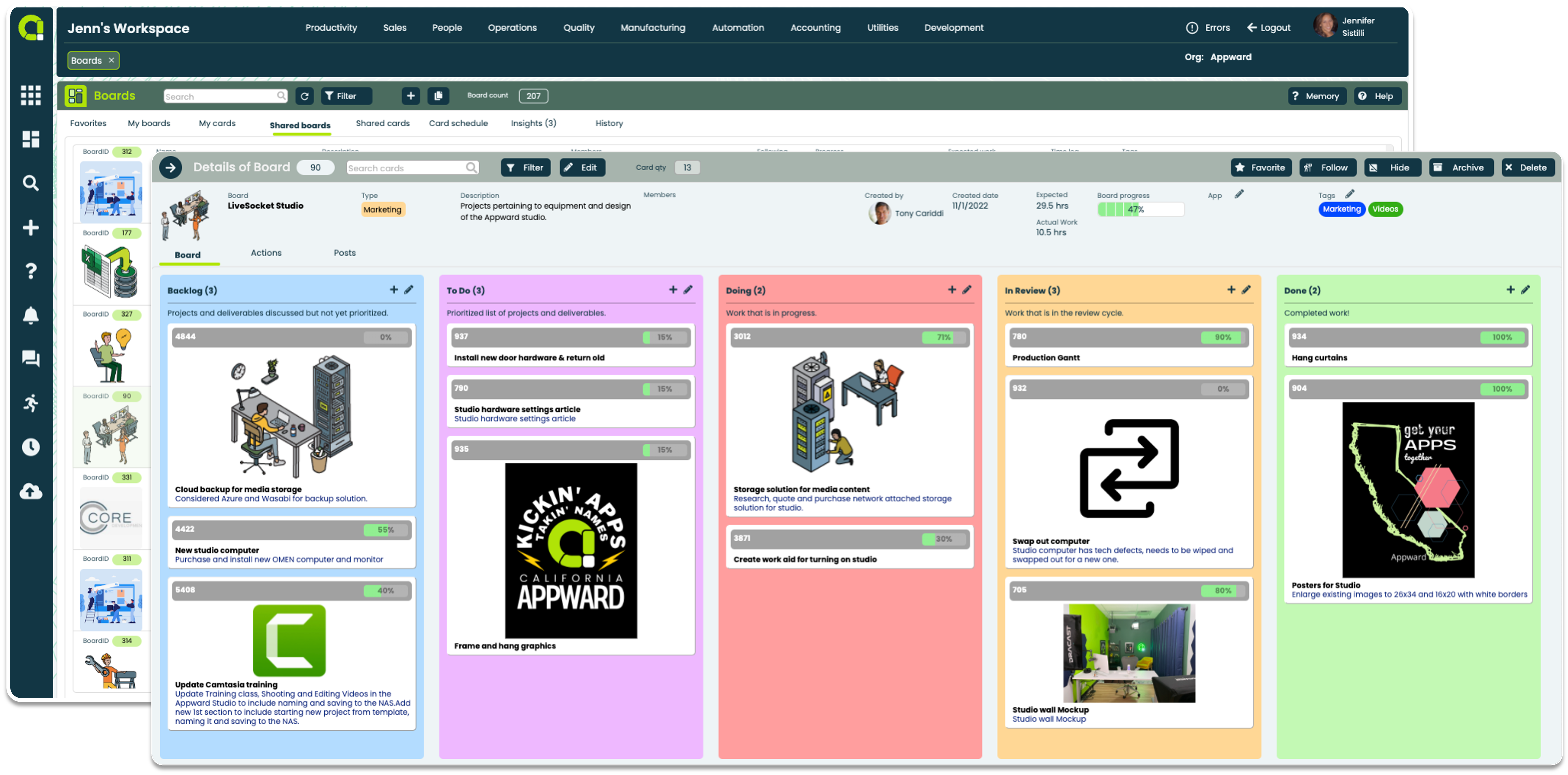The width and height of the screenshot is (1568, 775).
Task: Open the dashboard tiles icon in the sidebar
Action: (x=31, y=139)
